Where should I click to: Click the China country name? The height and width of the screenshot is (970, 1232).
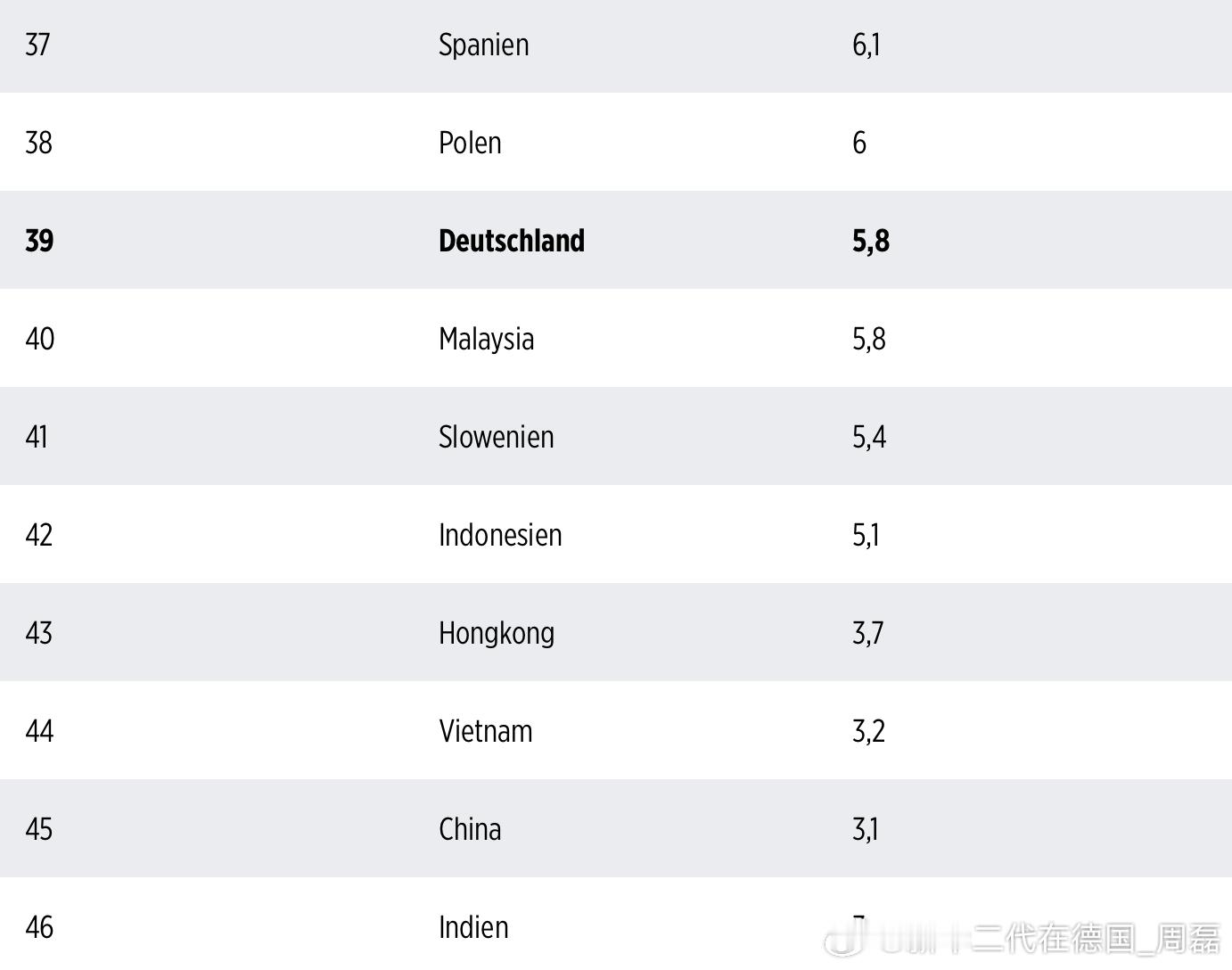470,829
